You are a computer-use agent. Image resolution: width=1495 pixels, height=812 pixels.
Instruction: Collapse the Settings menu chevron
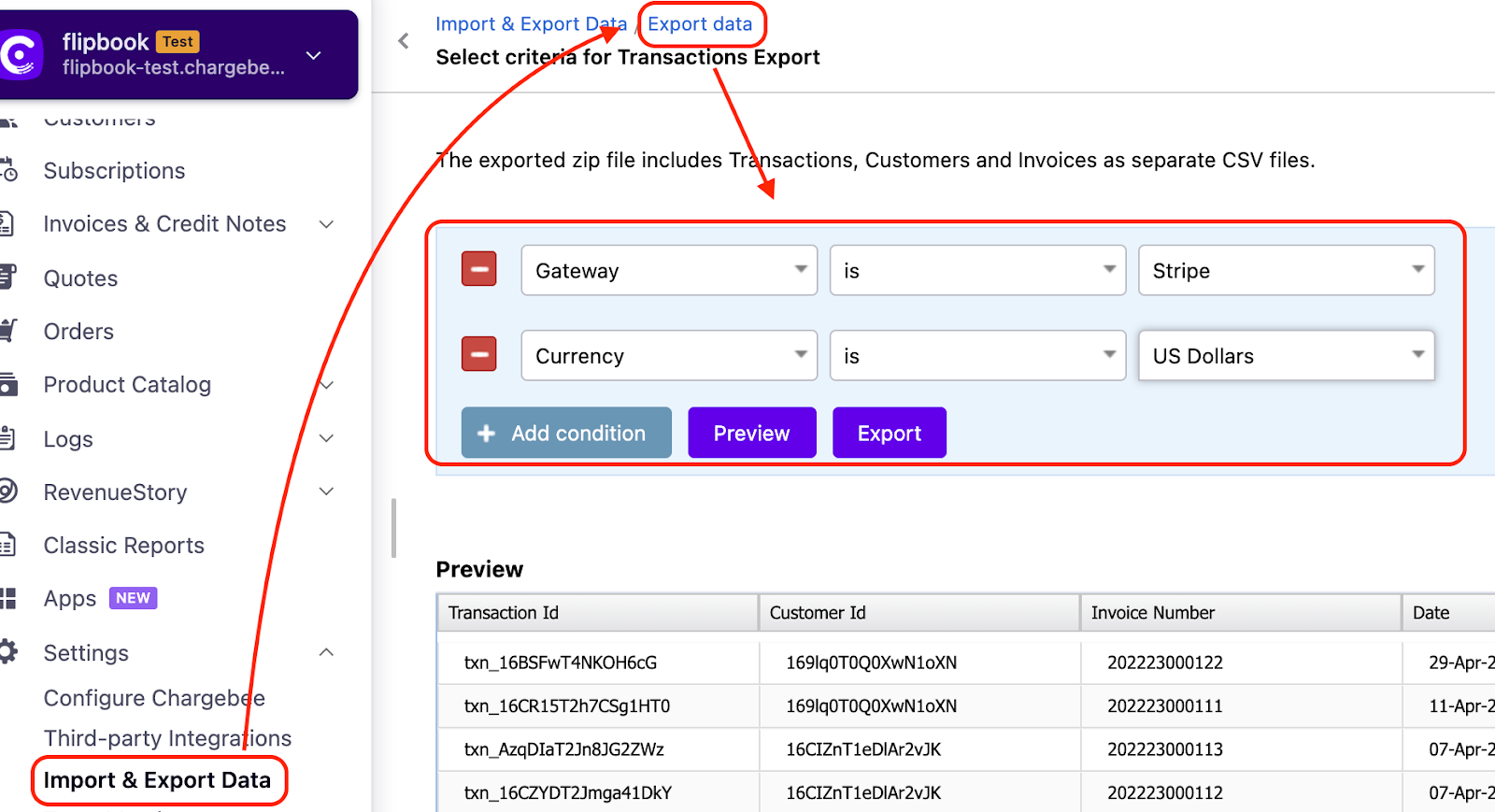(x=326, y=652)
